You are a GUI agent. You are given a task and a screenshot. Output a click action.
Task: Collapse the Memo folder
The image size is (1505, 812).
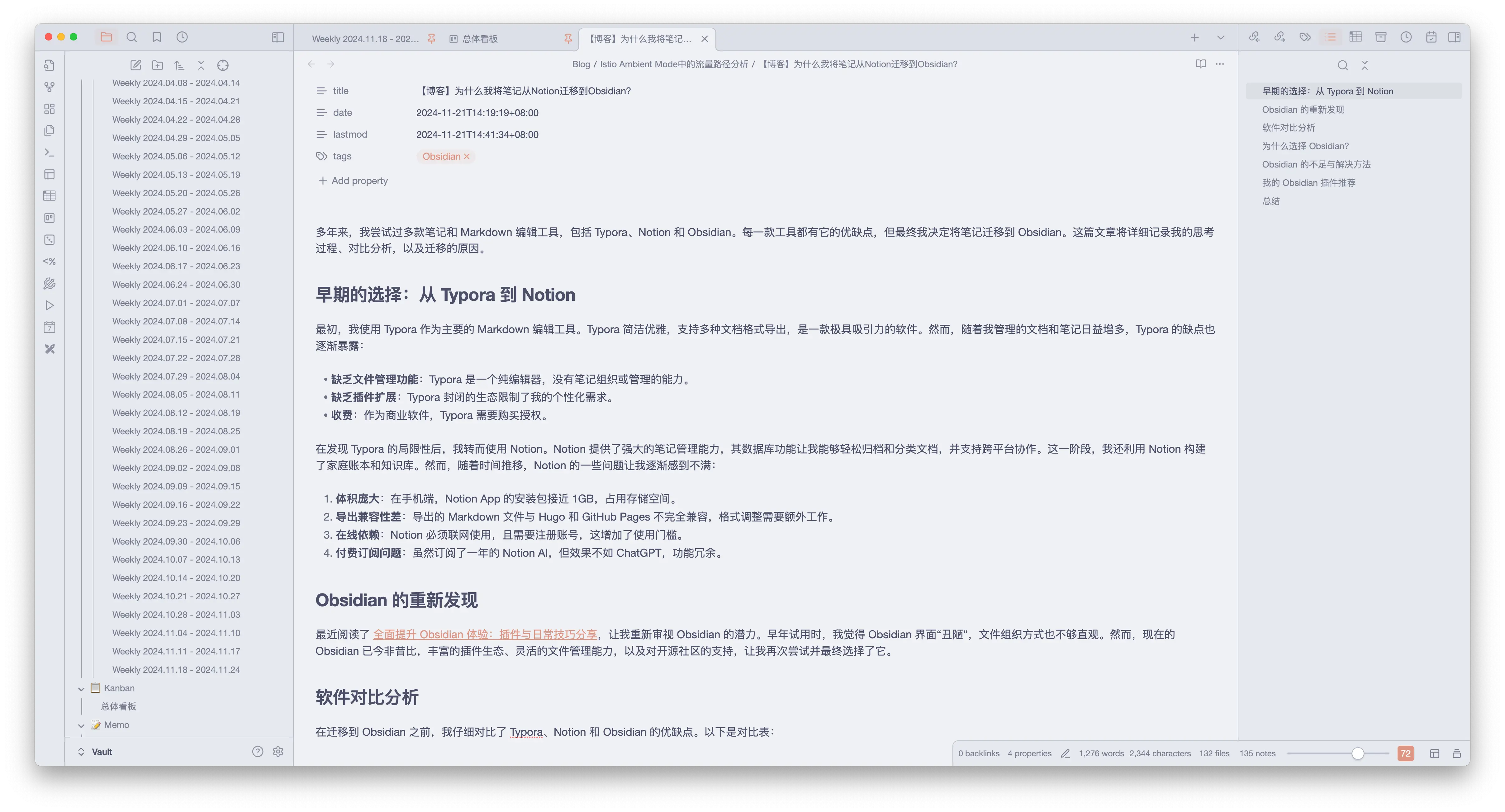[81, 725]
